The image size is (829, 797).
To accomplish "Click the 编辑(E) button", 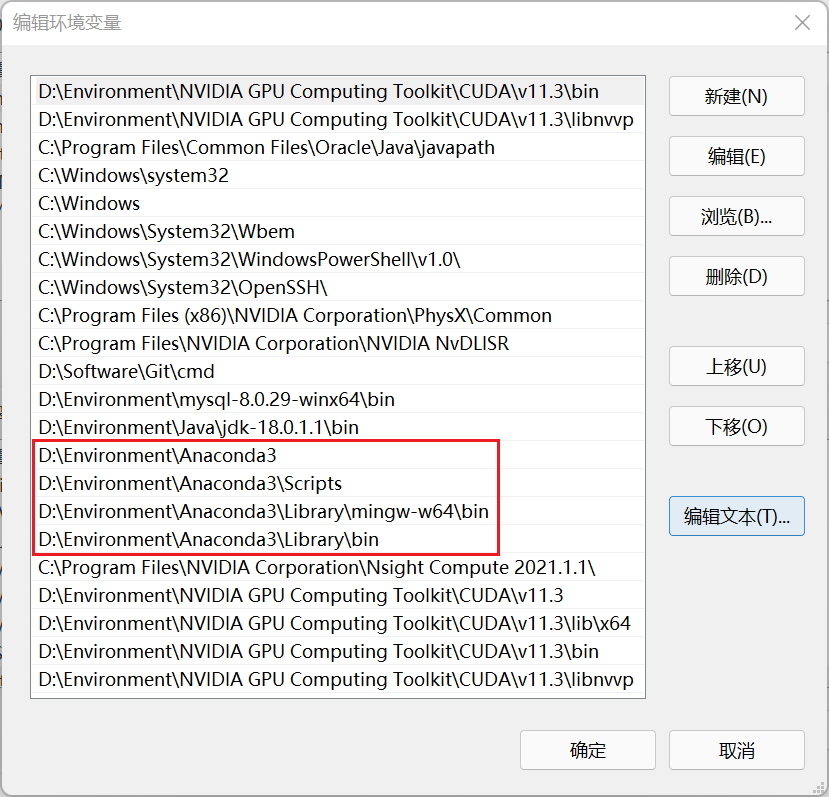I will tap(736, 156).
